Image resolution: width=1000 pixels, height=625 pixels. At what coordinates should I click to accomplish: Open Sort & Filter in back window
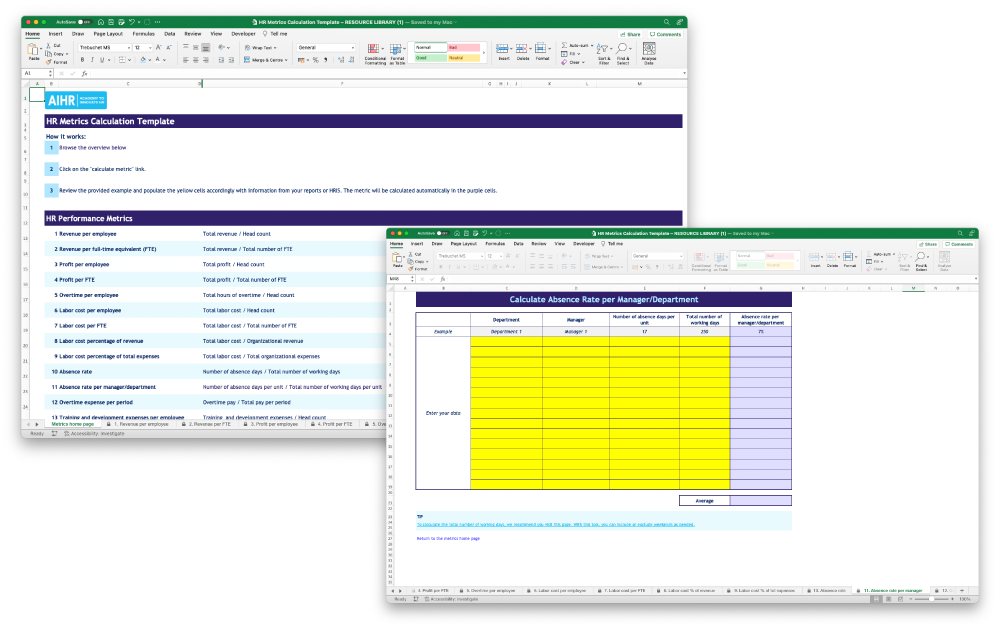click(x=604, y=53)
